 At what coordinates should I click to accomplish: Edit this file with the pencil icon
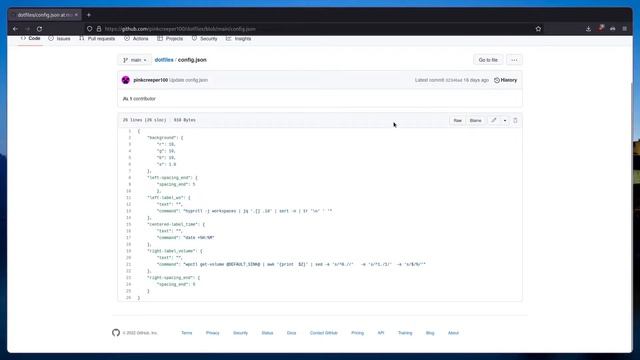point(494,120)
